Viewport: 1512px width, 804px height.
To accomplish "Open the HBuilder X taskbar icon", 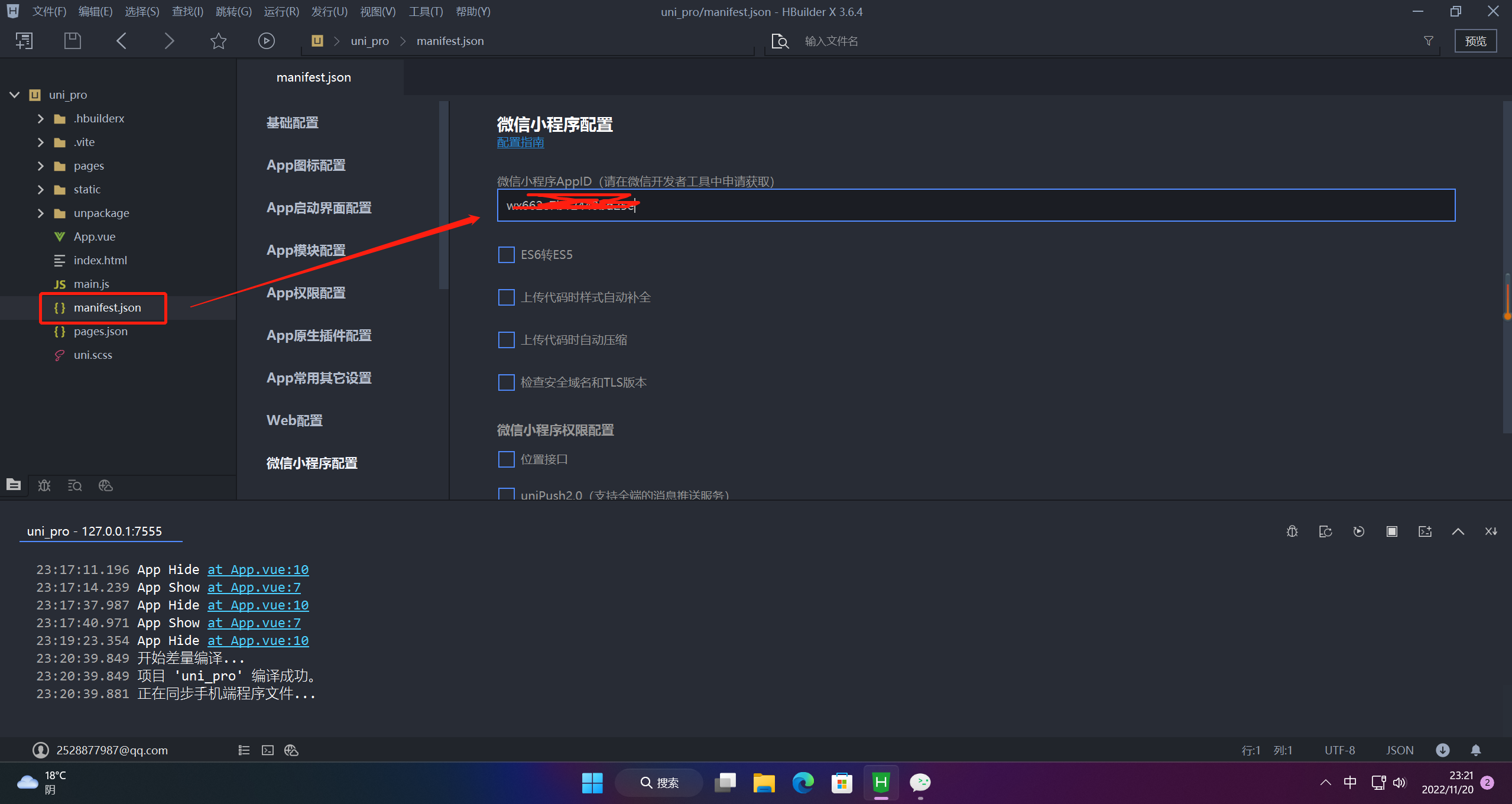I will pyautogui.click(x=881, y=783).
